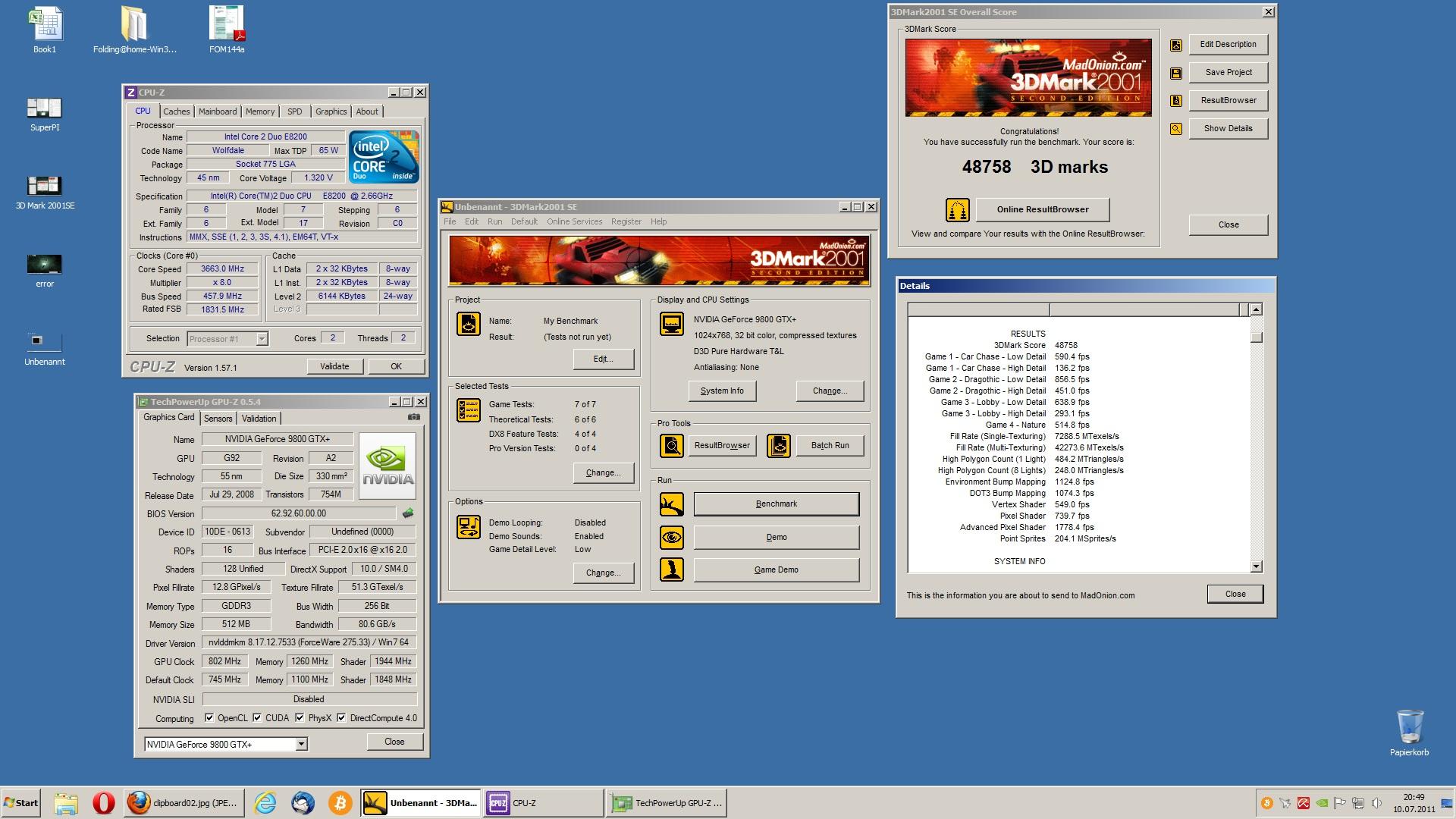Click the OK button in CPU-Z
Screen dimensions: 1456x819
pyautogui.click(x=396, y=366)
